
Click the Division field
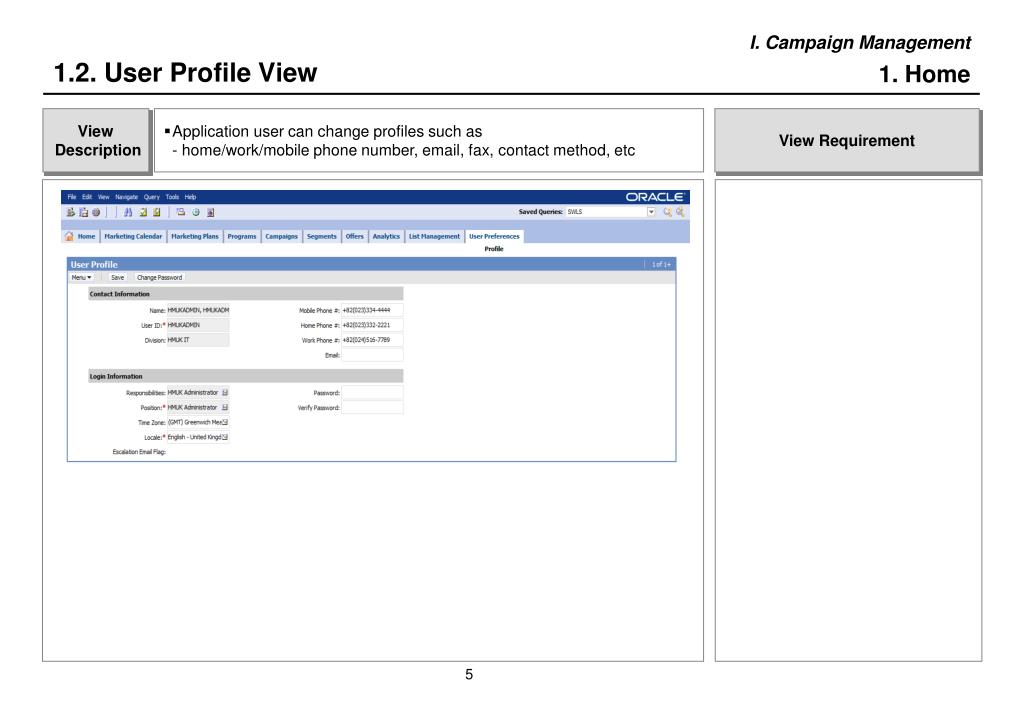click(x=198, y=340)
